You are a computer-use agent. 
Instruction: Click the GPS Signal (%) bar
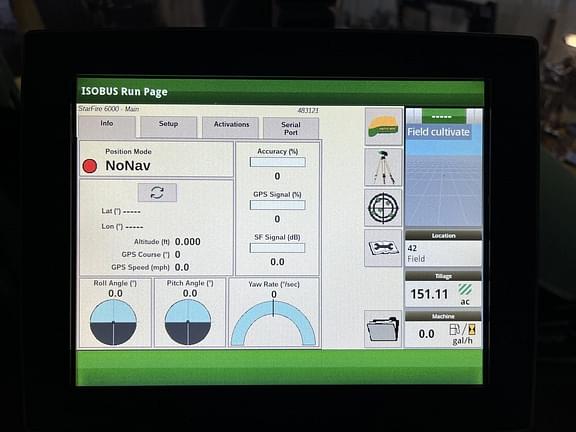278,205
